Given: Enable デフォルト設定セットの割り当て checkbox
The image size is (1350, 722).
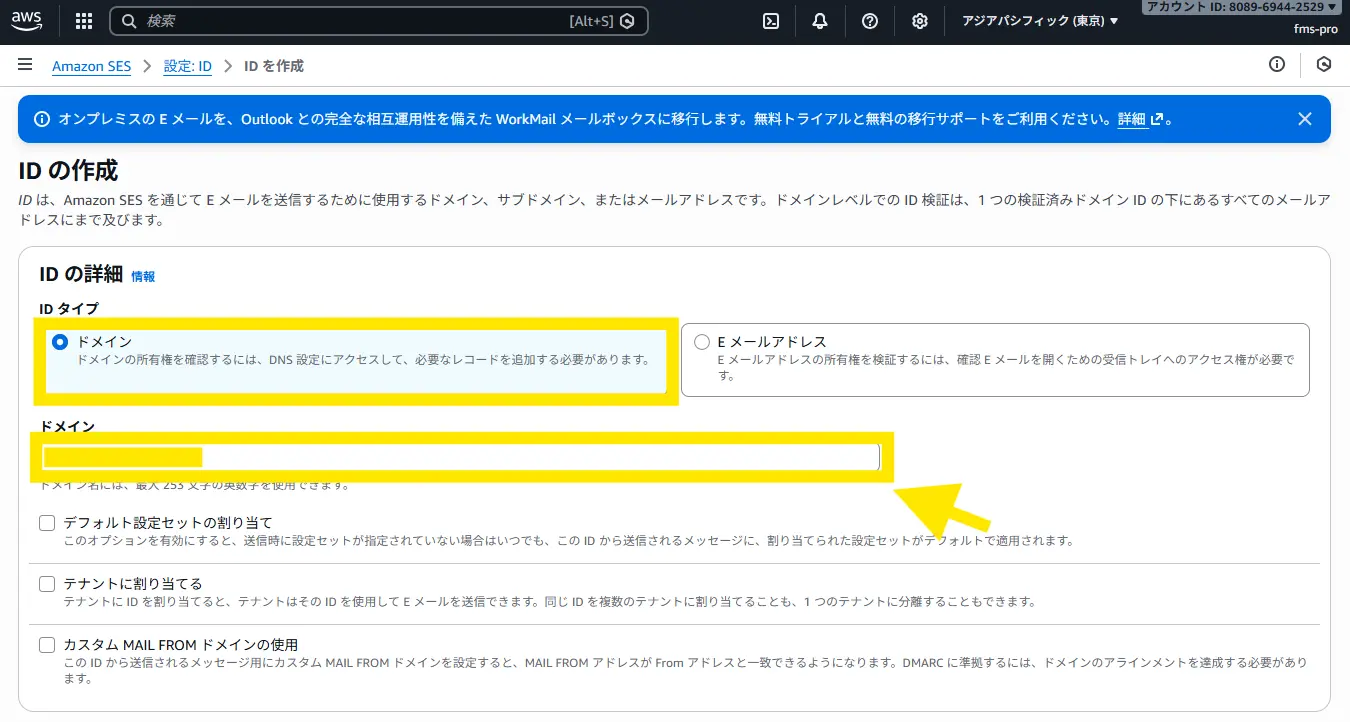Looking at the screenshot, I should 47,523.
